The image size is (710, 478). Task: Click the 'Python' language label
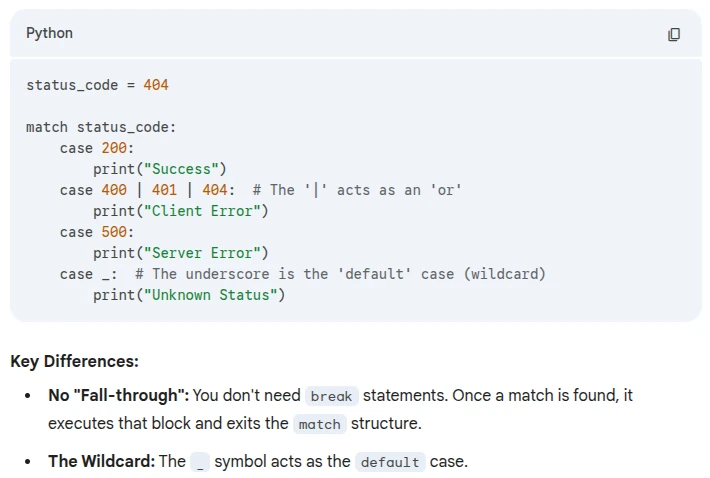pyautogui.click(x=49, y=33)
